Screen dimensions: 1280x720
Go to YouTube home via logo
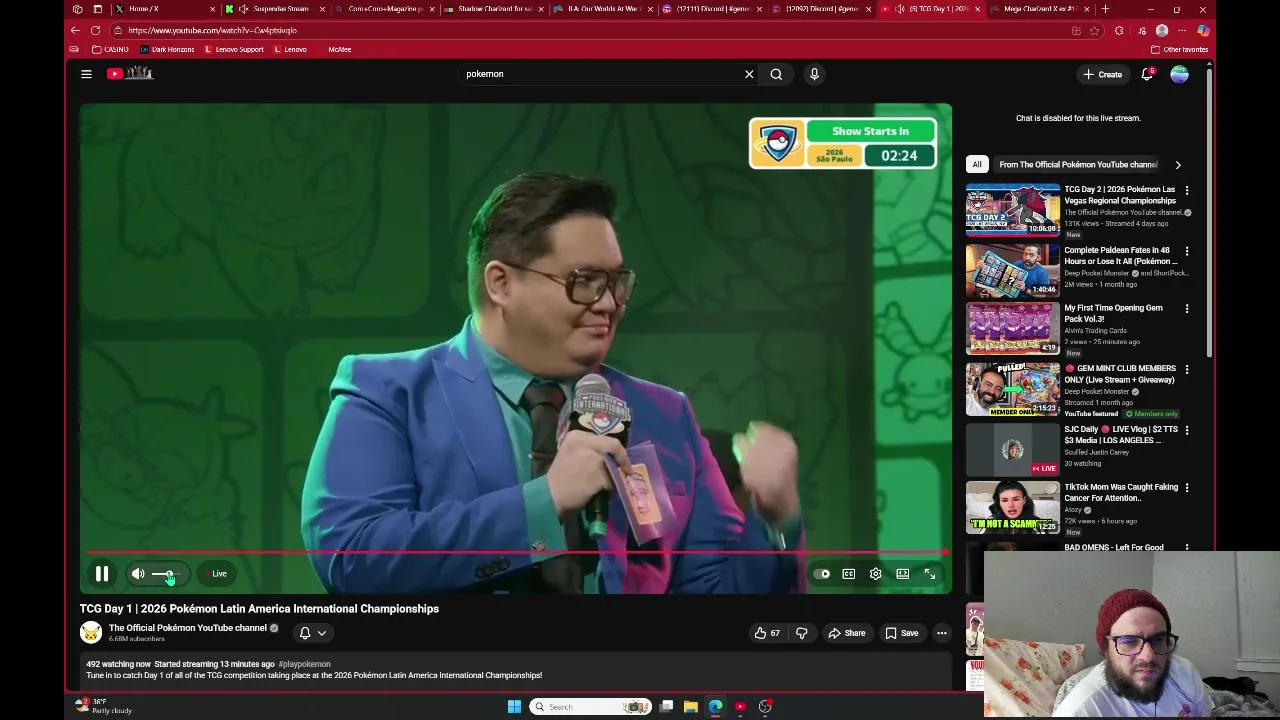[130, 73]
